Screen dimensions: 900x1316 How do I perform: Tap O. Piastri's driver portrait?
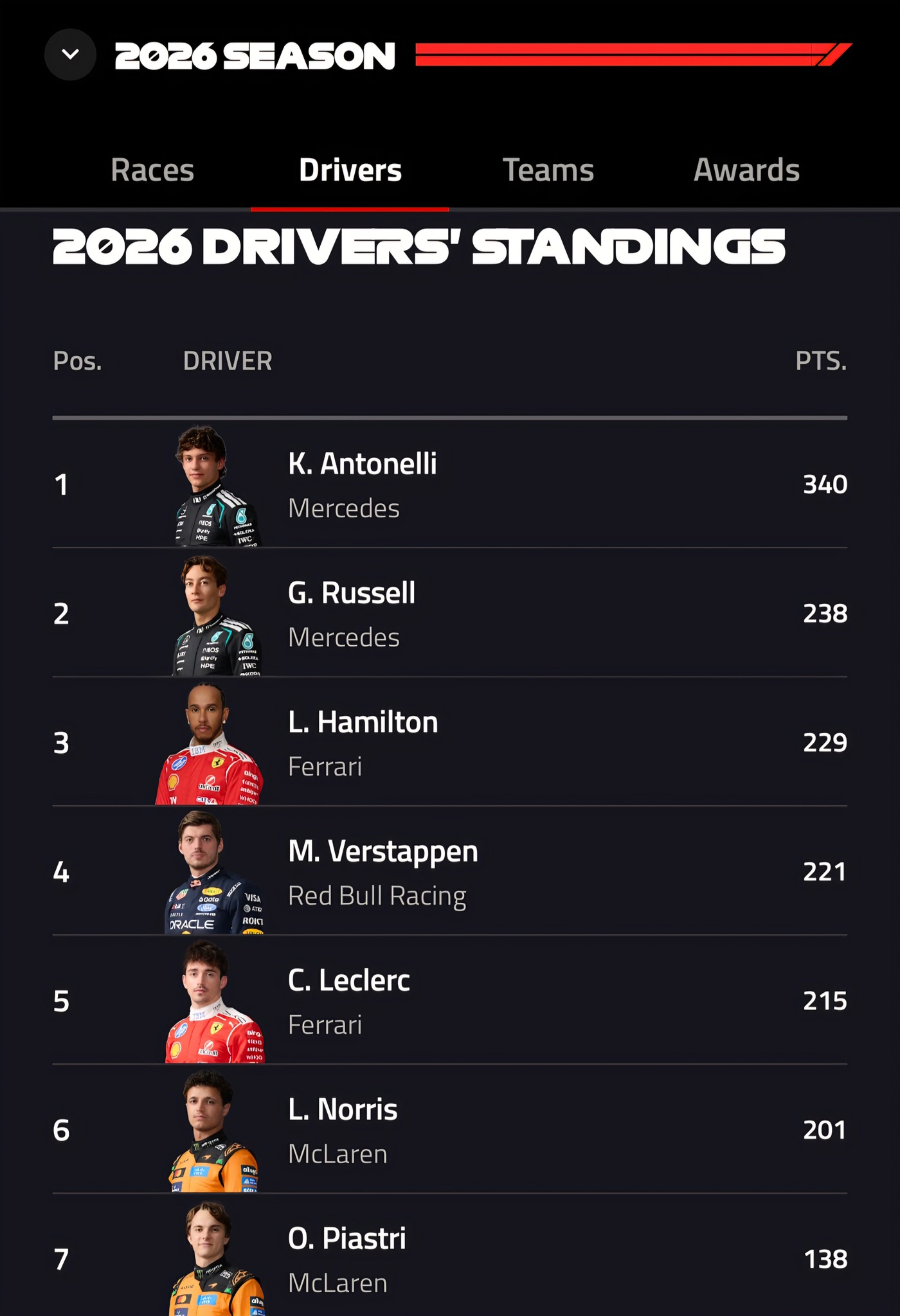(x=217, y=1259)
